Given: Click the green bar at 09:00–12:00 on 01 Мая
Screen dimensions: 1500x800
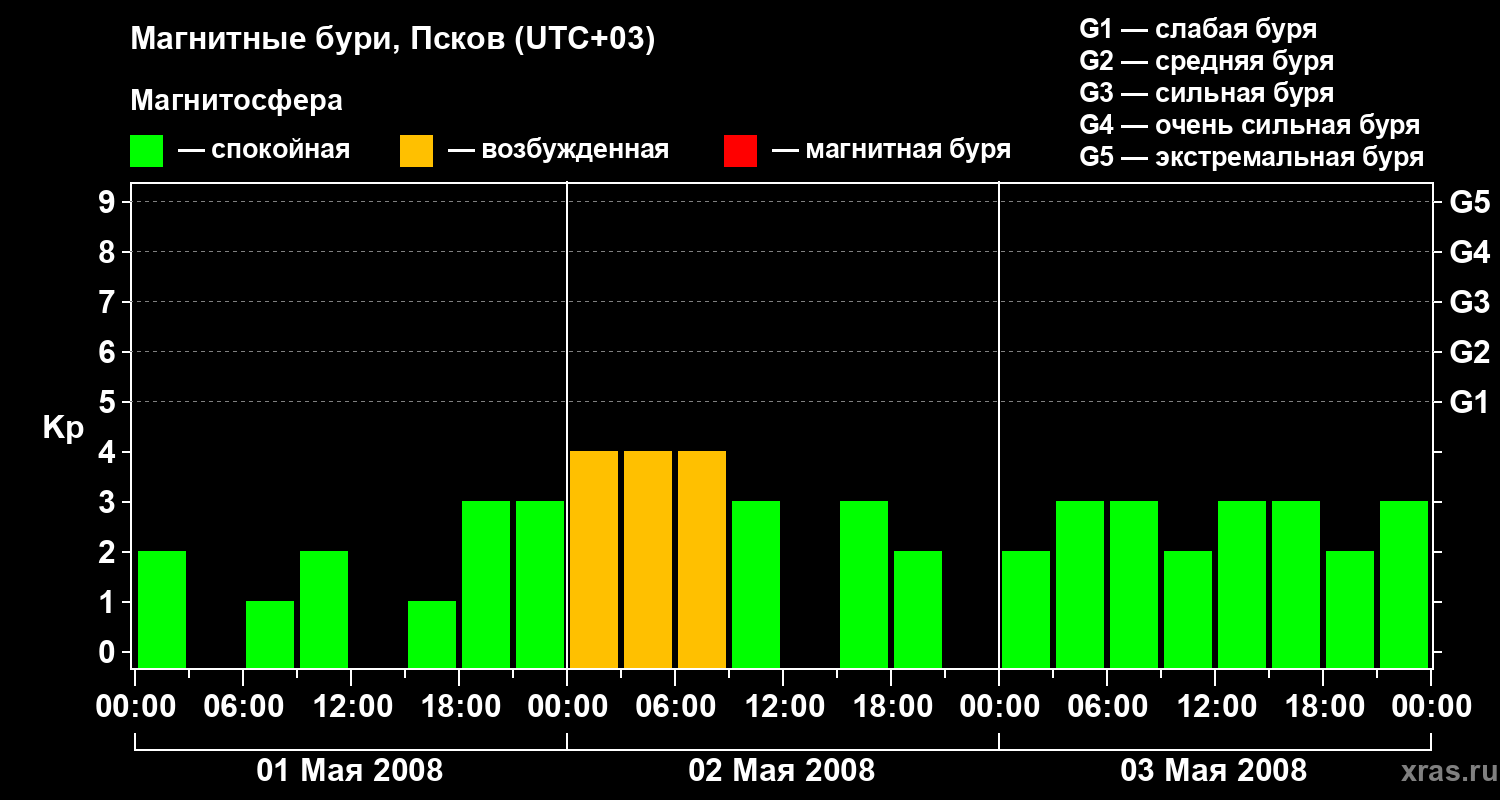Looking at the screenshot, I should 324,609.
